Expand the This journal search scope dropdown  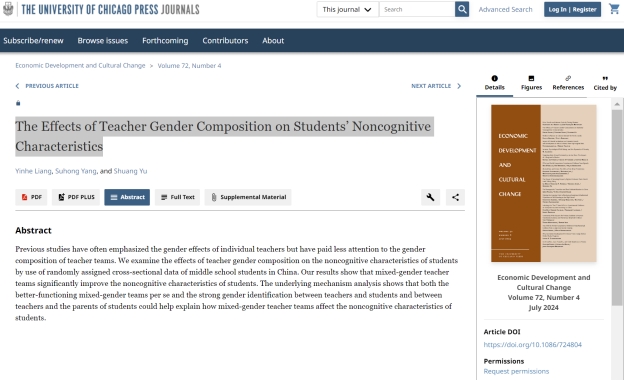pos(347,9)
